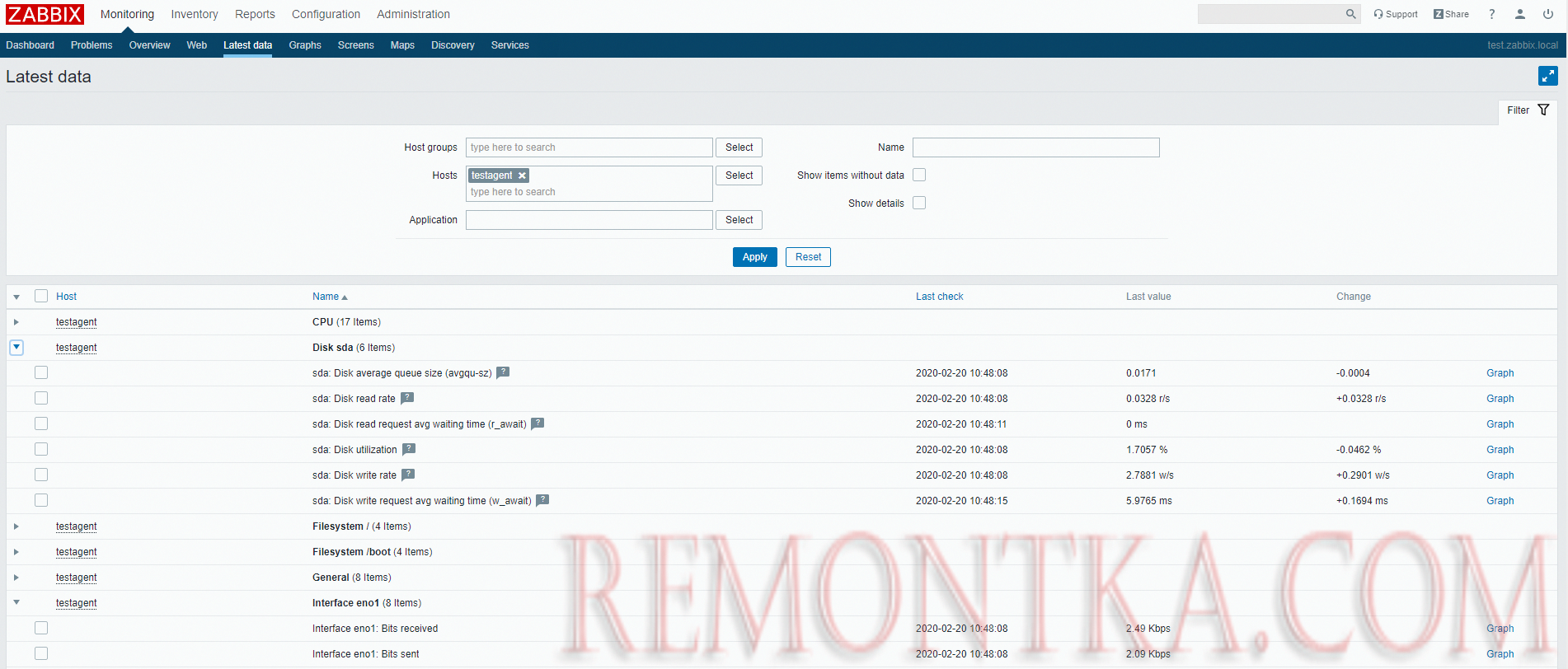Switch to Graphs submenu
Screen dimensions: 1568x669
click(x=305, y=45)
